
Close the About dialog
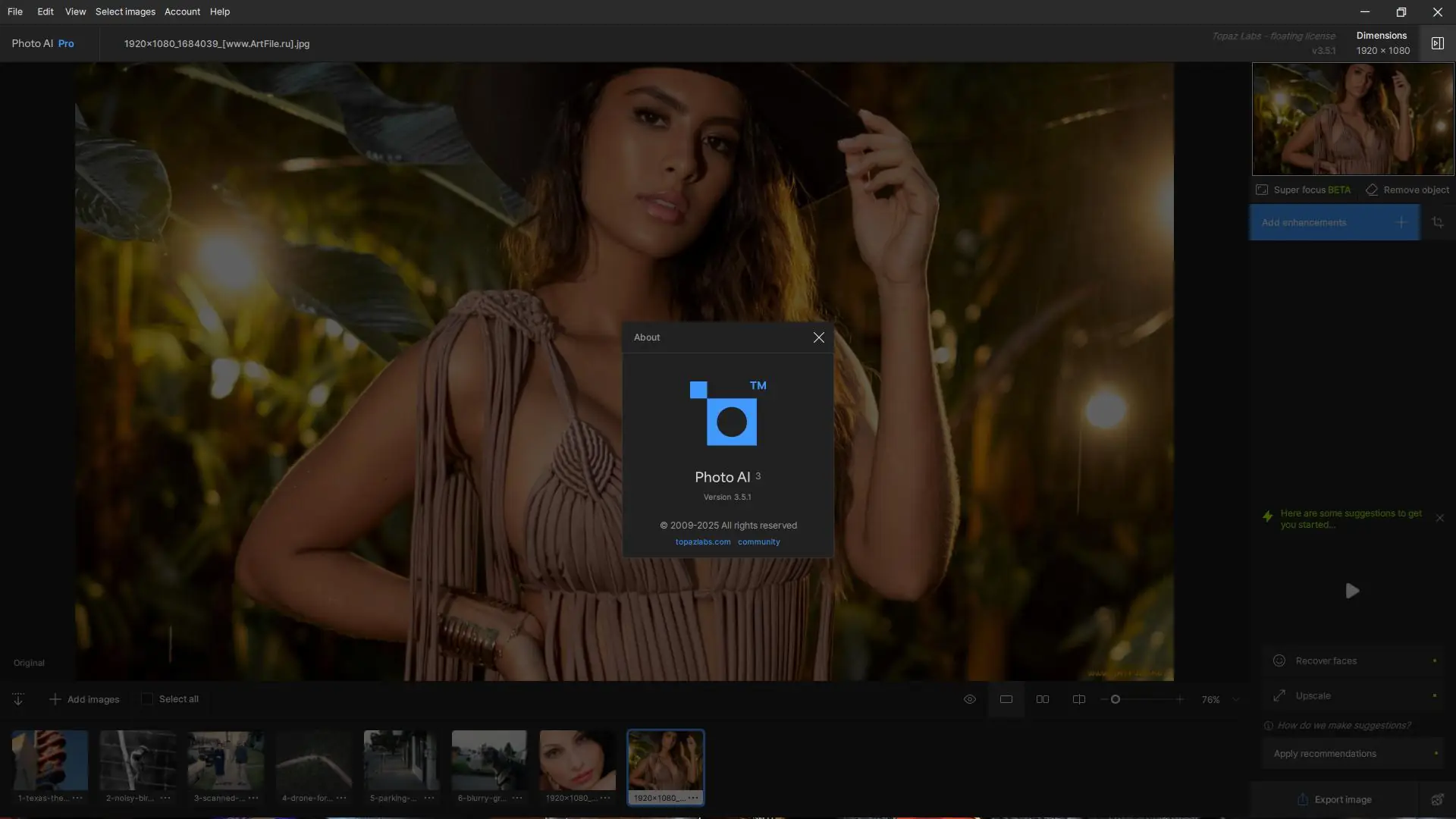818,337
